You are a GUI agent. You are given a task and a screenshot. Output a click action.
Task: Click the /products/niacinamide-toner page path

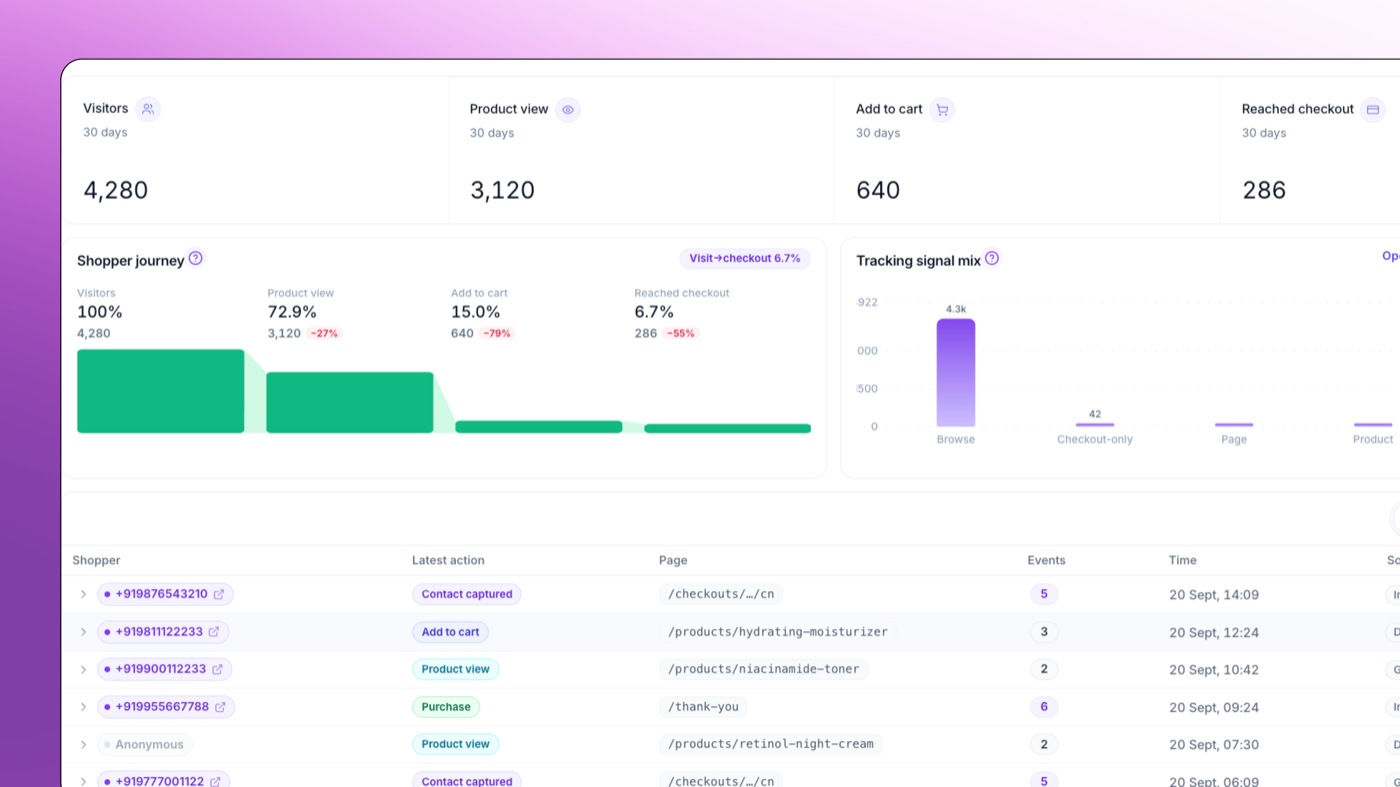[x=763, y=669]
